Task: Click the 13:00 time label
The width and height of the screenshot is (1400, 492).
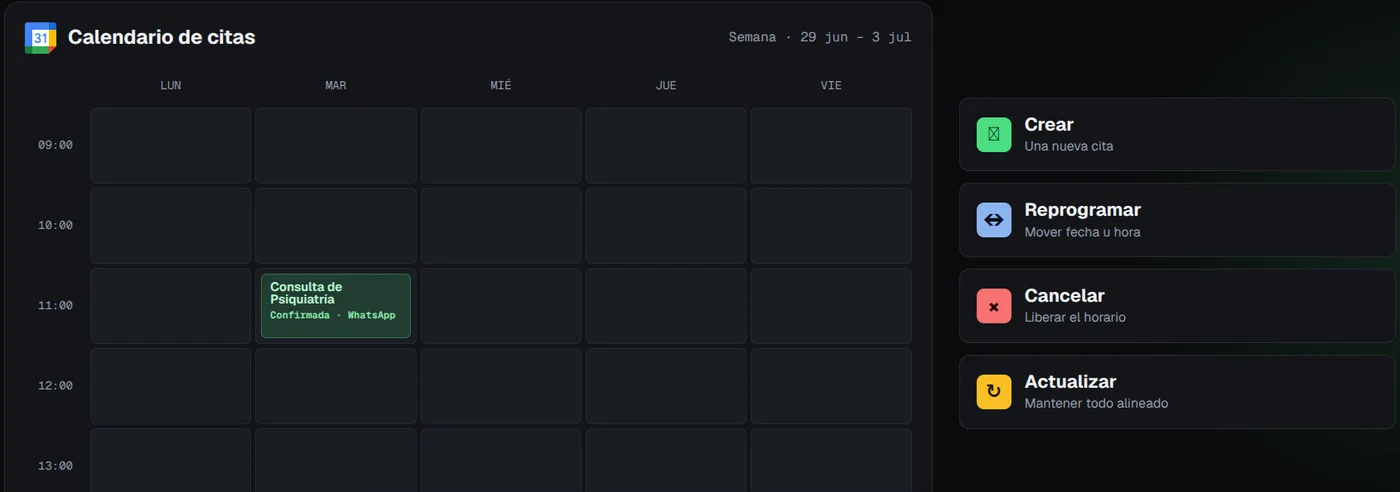Action: click(55, 465)
